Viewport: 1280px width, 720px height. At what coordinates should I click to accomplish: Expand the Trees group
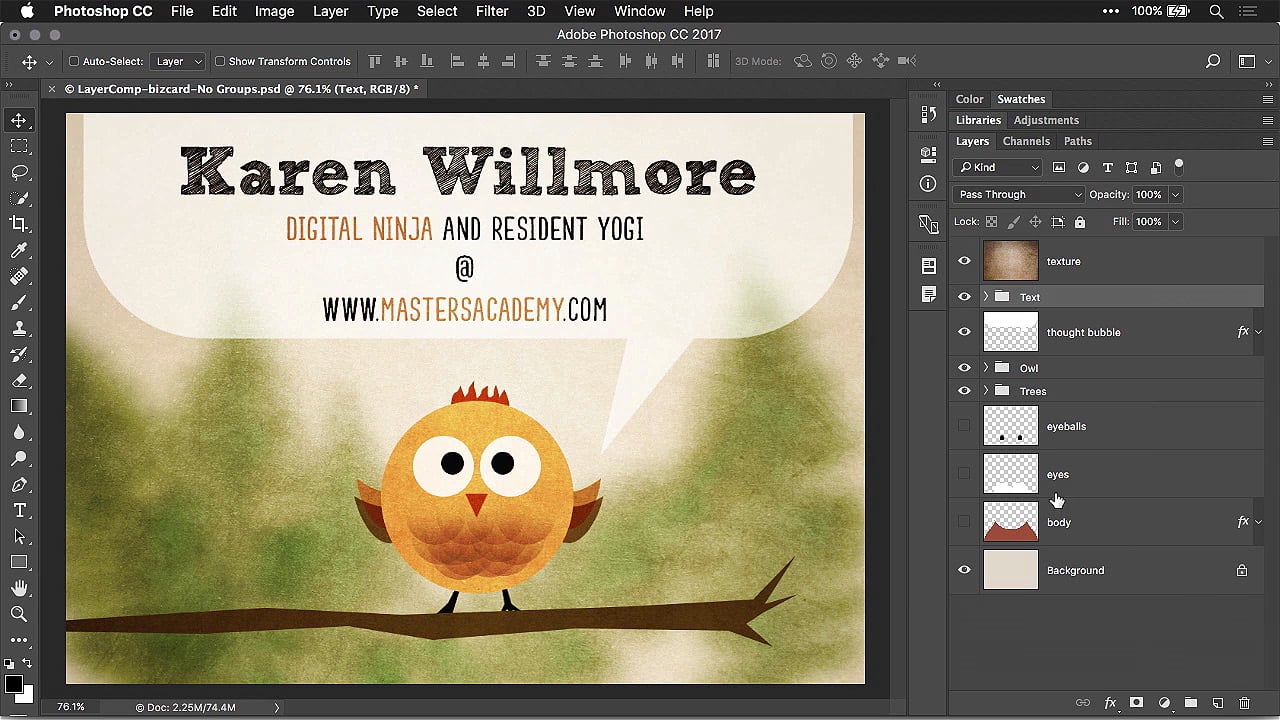click(x=986, y=391)
